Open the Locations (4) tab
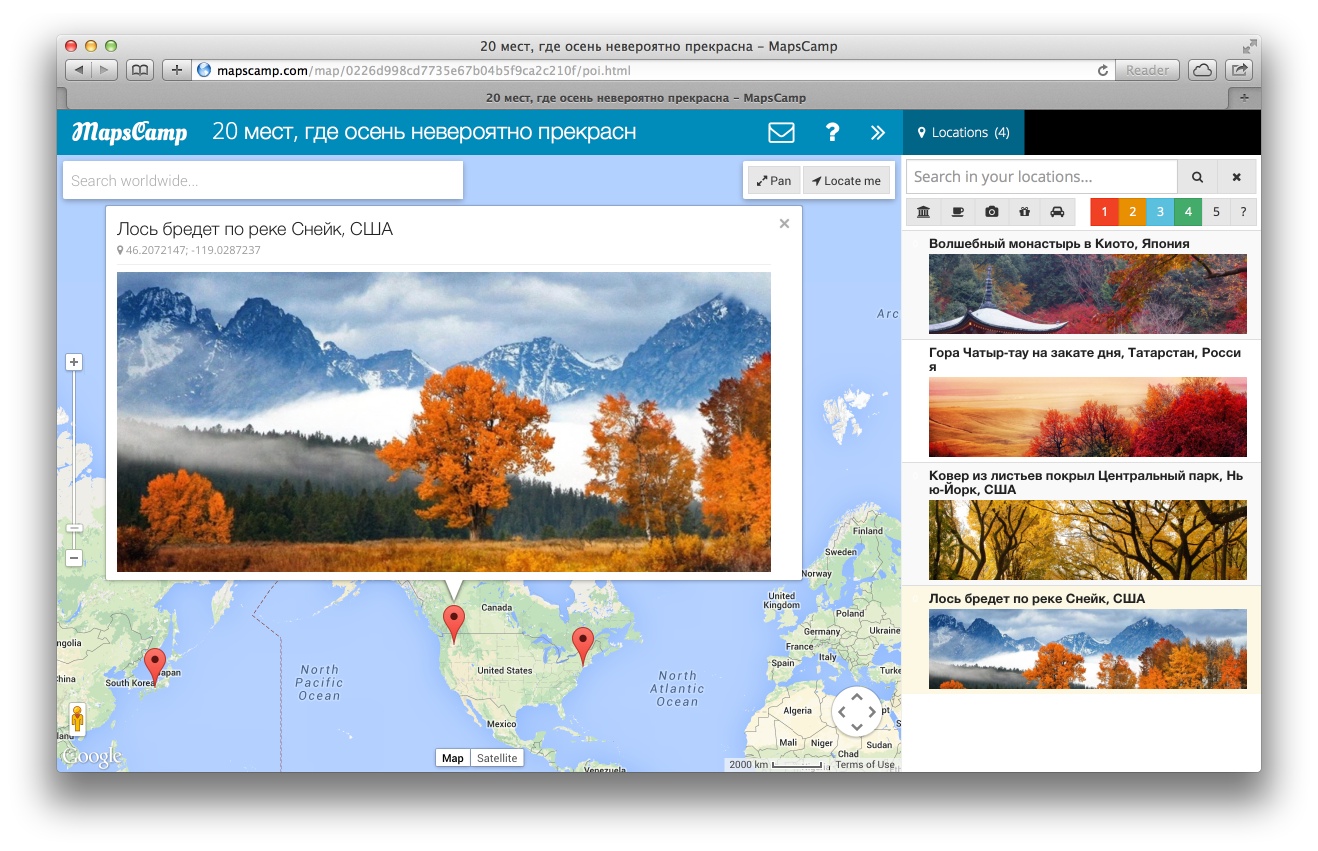This screenshot has height=851, width=1318. point(963,133)
